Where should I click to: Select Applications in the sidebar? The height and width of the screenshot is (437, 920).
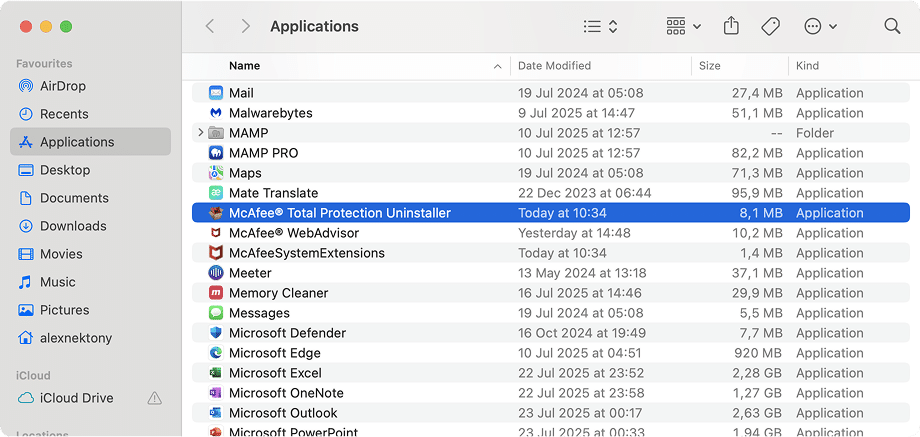(x=90, y=142)
